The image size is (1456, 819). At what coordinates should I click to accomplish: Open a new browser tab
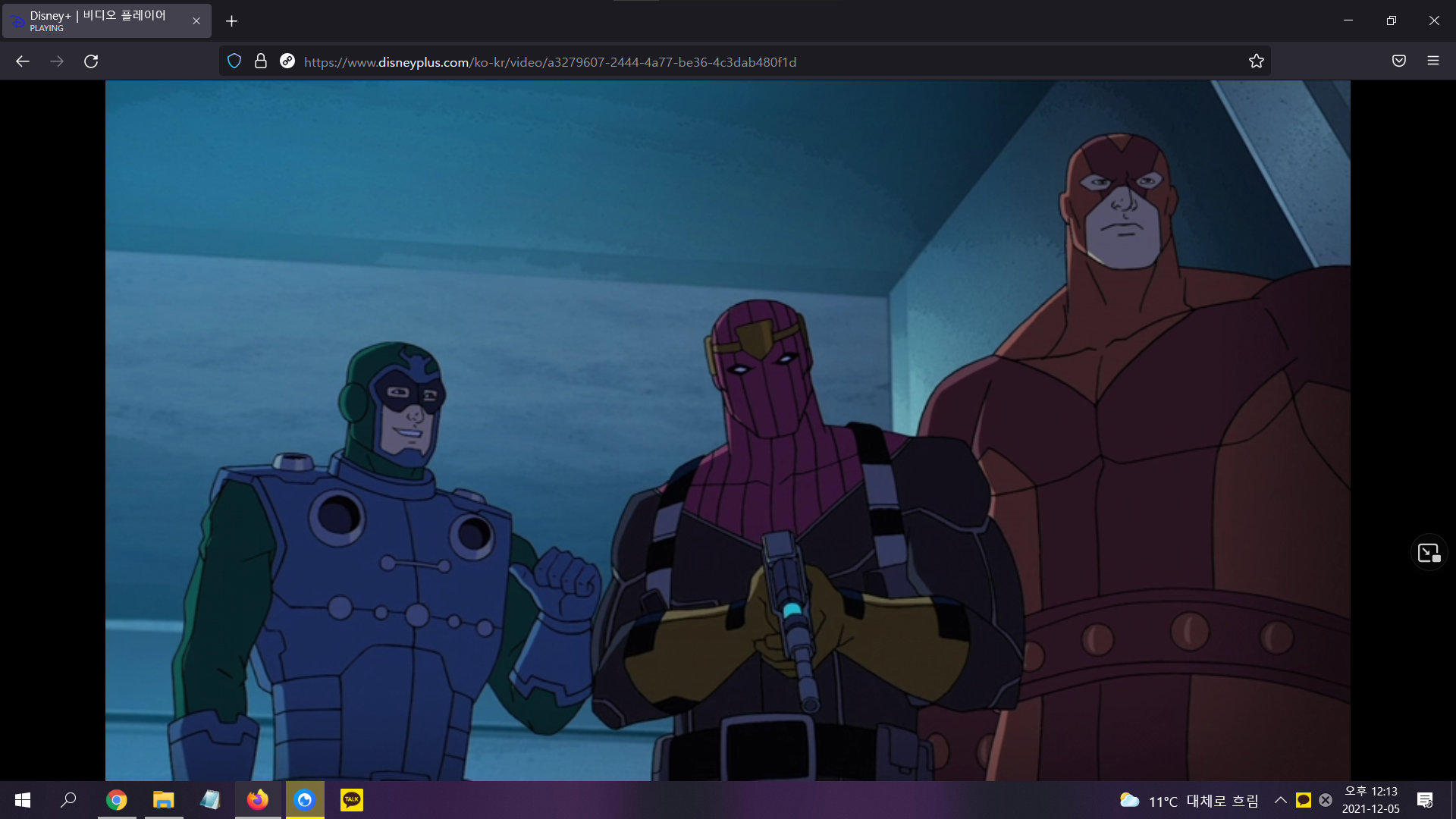pyautogui.click(x=232, y=21)
